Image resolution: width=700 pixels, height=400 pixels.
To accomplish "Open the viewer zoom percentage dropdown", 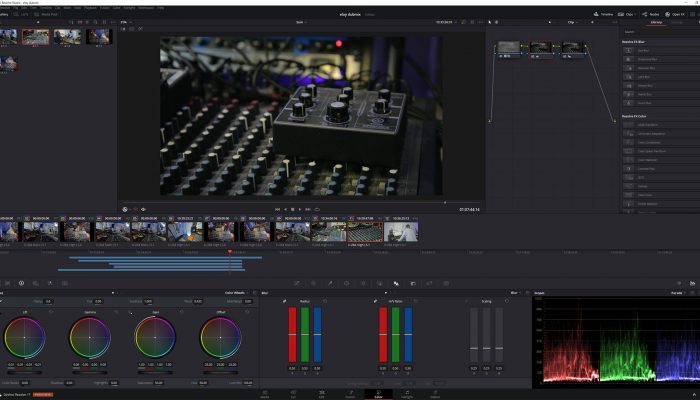I will 124,22.
